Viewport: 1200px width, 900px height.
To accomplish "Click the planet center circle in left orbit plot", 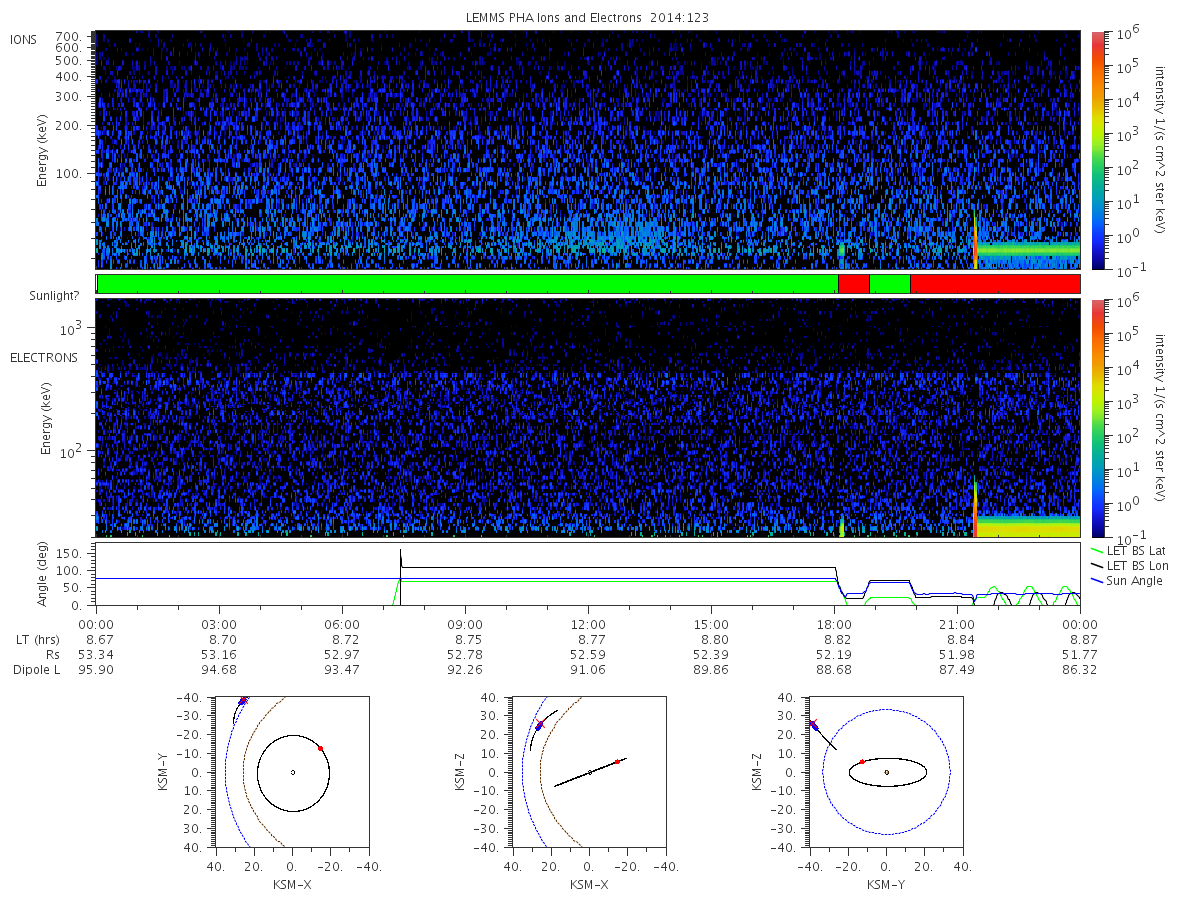I will 292,772.
